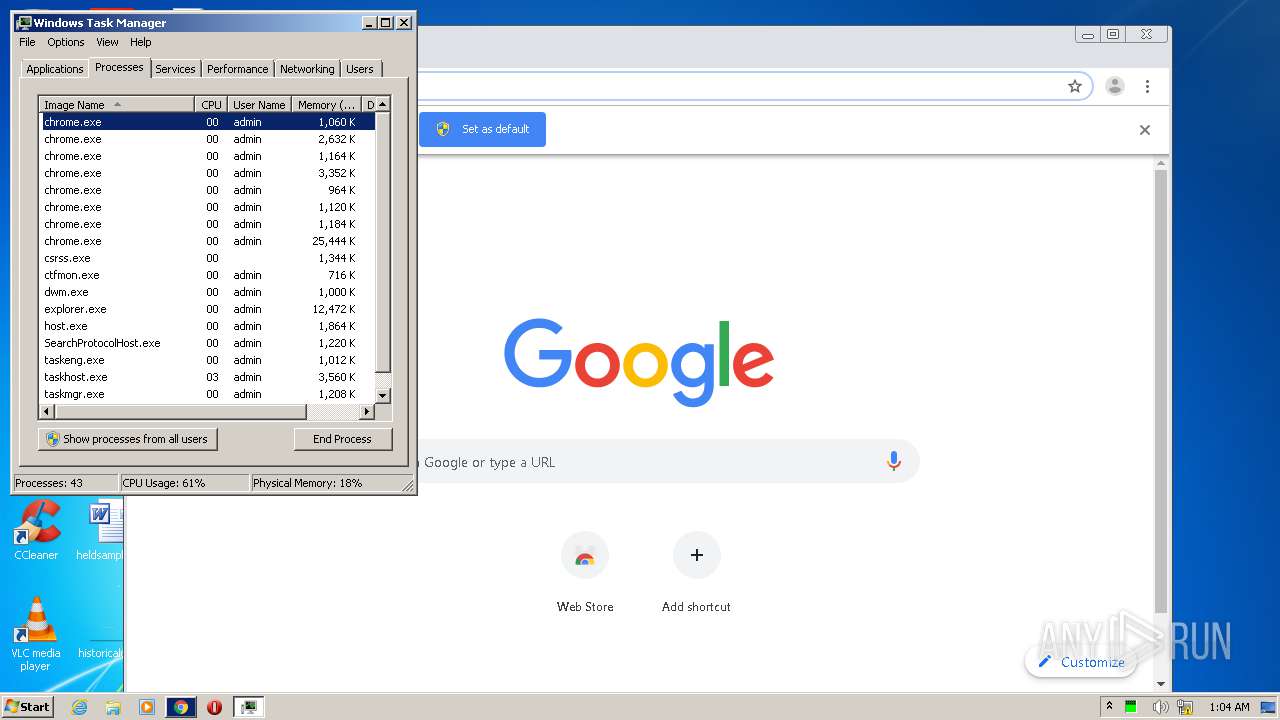
Task: Switch to the Users tab
Action: [360, 69]
